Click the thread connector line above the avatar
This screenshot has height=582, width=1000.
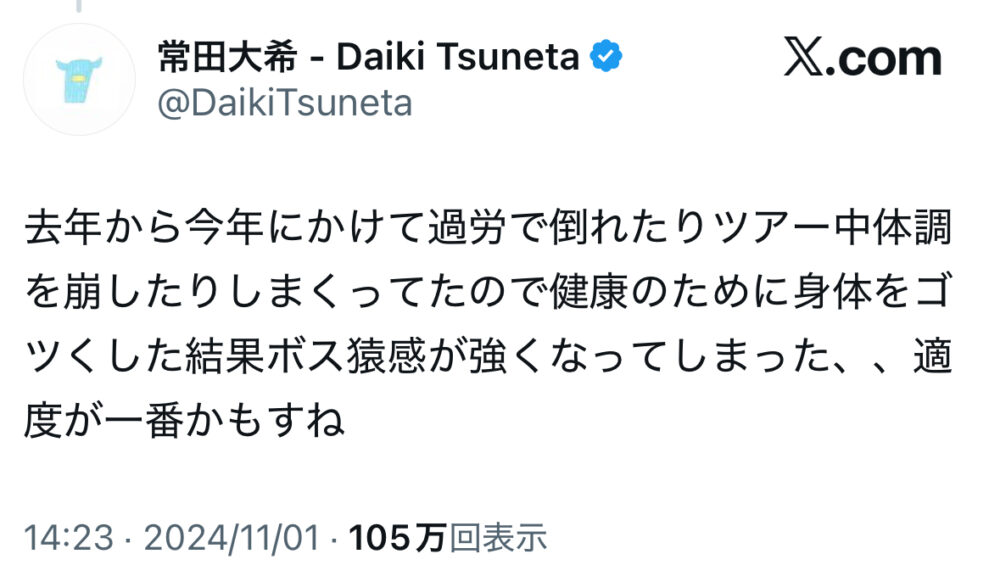(x=78, y=5)
